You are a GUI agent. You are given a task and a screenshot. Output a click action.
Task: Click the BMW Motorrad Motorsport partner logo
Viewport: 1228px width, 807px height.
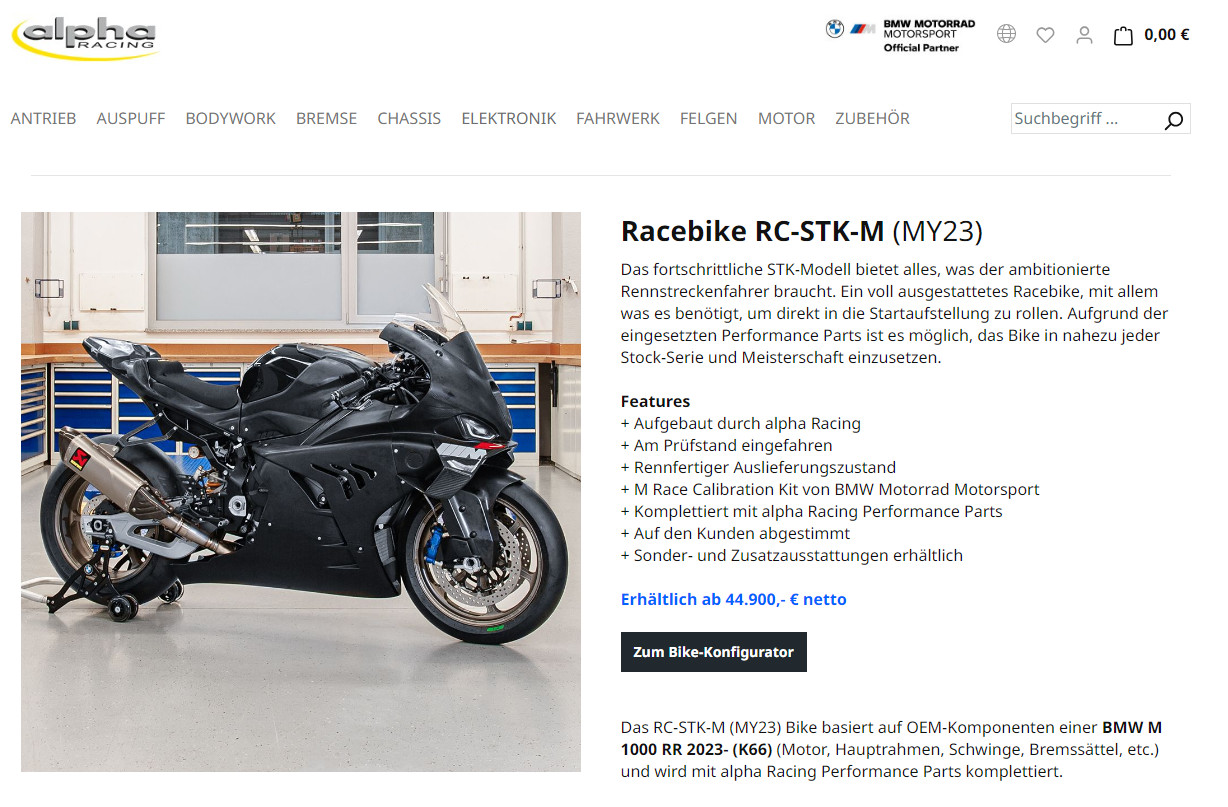(x=900, y=35)
